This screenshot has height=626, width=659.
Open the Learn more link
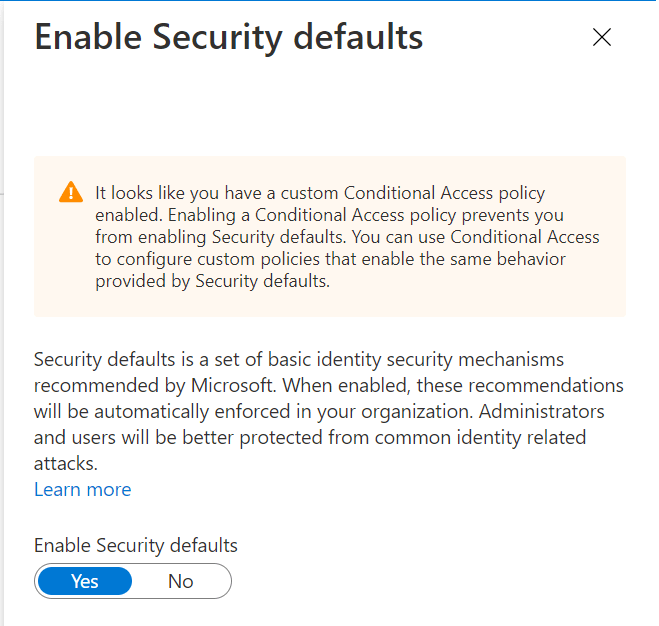click(x=82, y=489)
